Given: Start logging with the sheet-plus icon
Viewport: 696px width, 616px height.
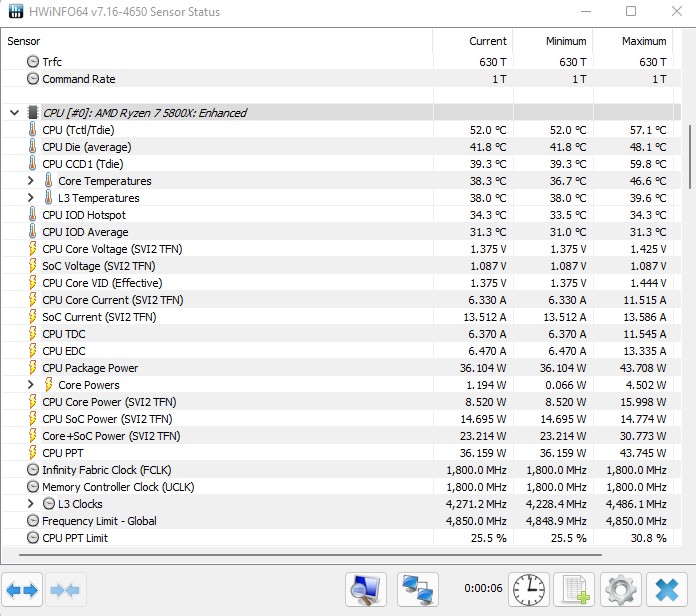Looking at the screenshot, I should click(575, 590).
